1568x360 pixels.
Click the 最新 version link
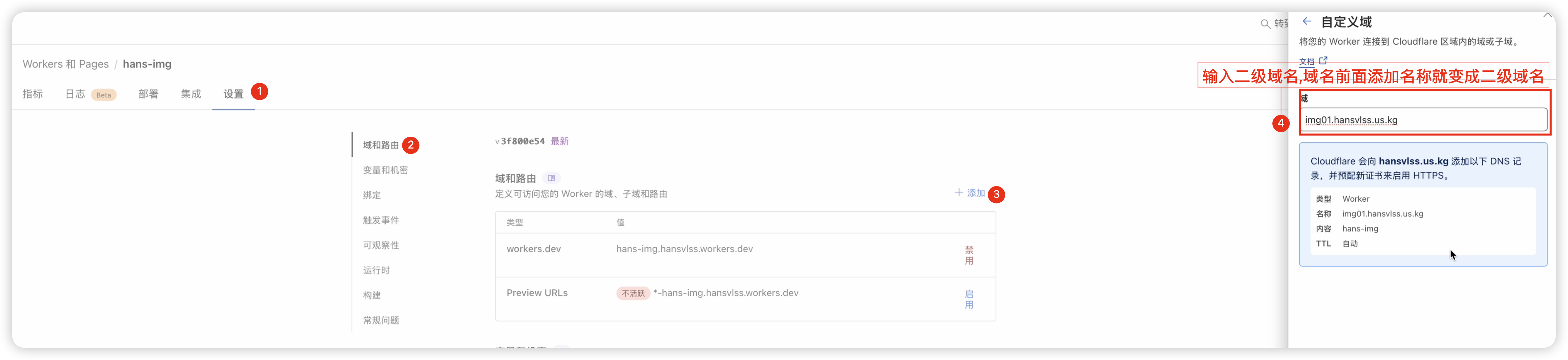pyautogui.click(x=559, y=141)
